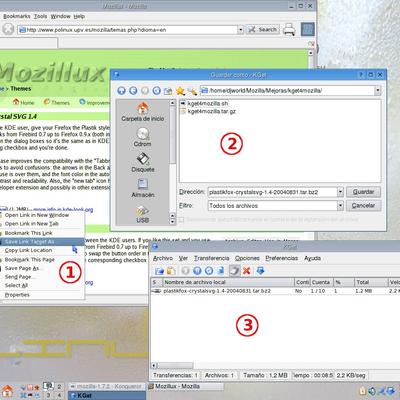Click the back arrow in save dialog toolbar
The width and height of the screenshot is (400, 400).
(133, 90)
